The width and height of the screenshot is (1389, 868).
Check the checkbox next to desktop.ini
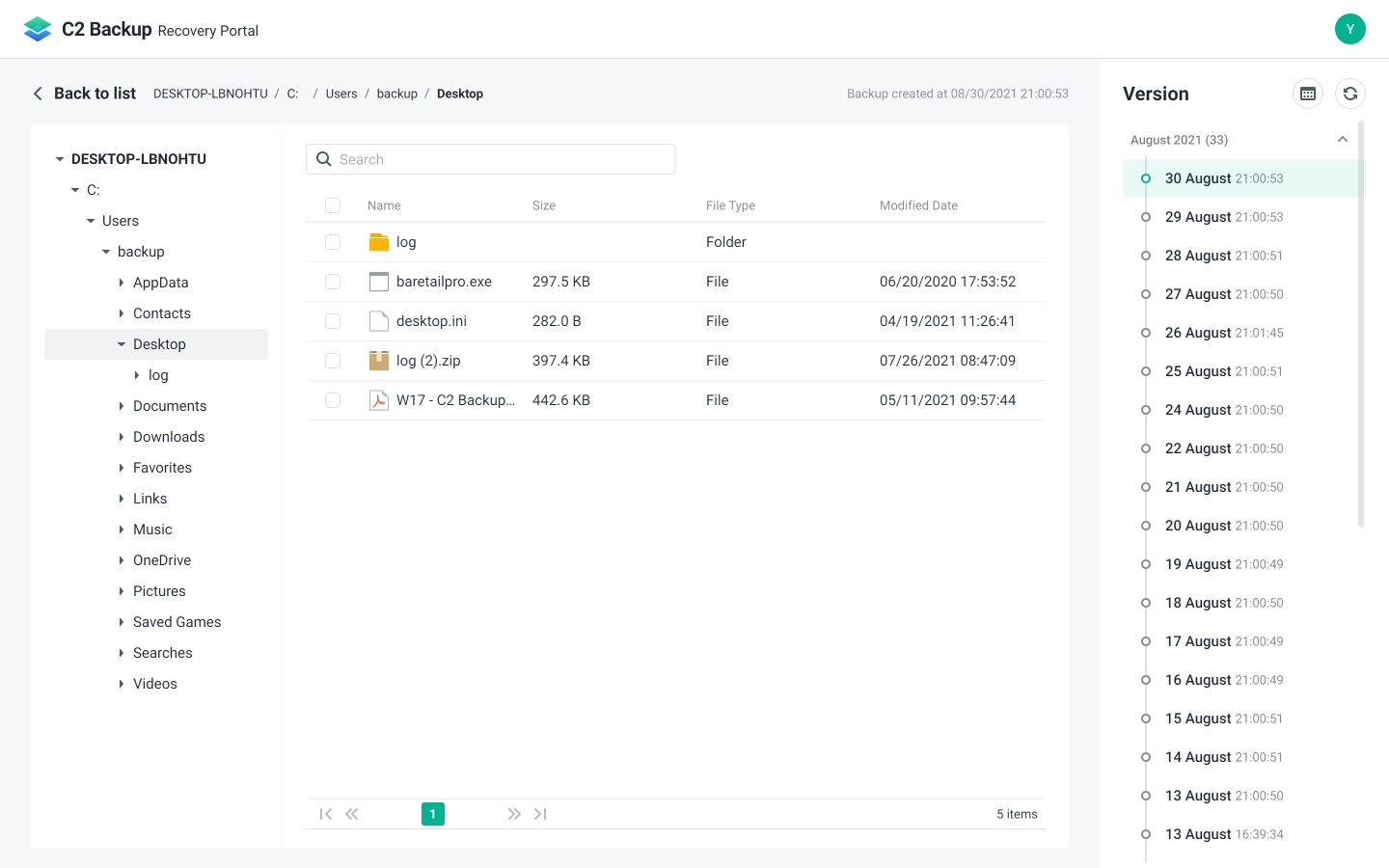pos(333,320)
